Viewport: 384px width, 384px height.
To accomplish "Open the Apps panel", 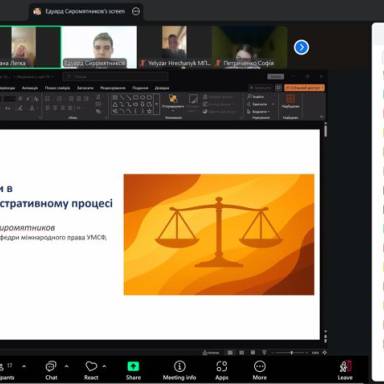I will click(222, 370).
